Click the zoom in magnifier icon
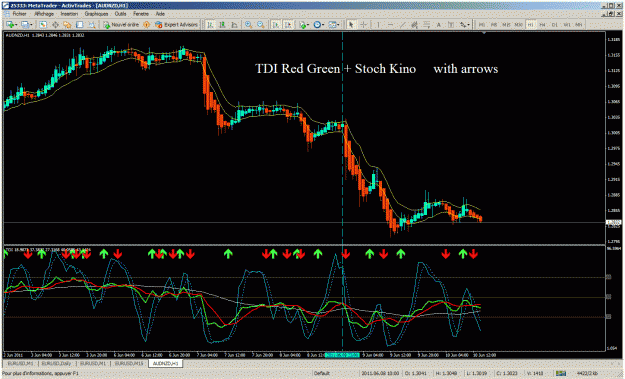This screenshot has width=625, height=379. tap(248, 25)
